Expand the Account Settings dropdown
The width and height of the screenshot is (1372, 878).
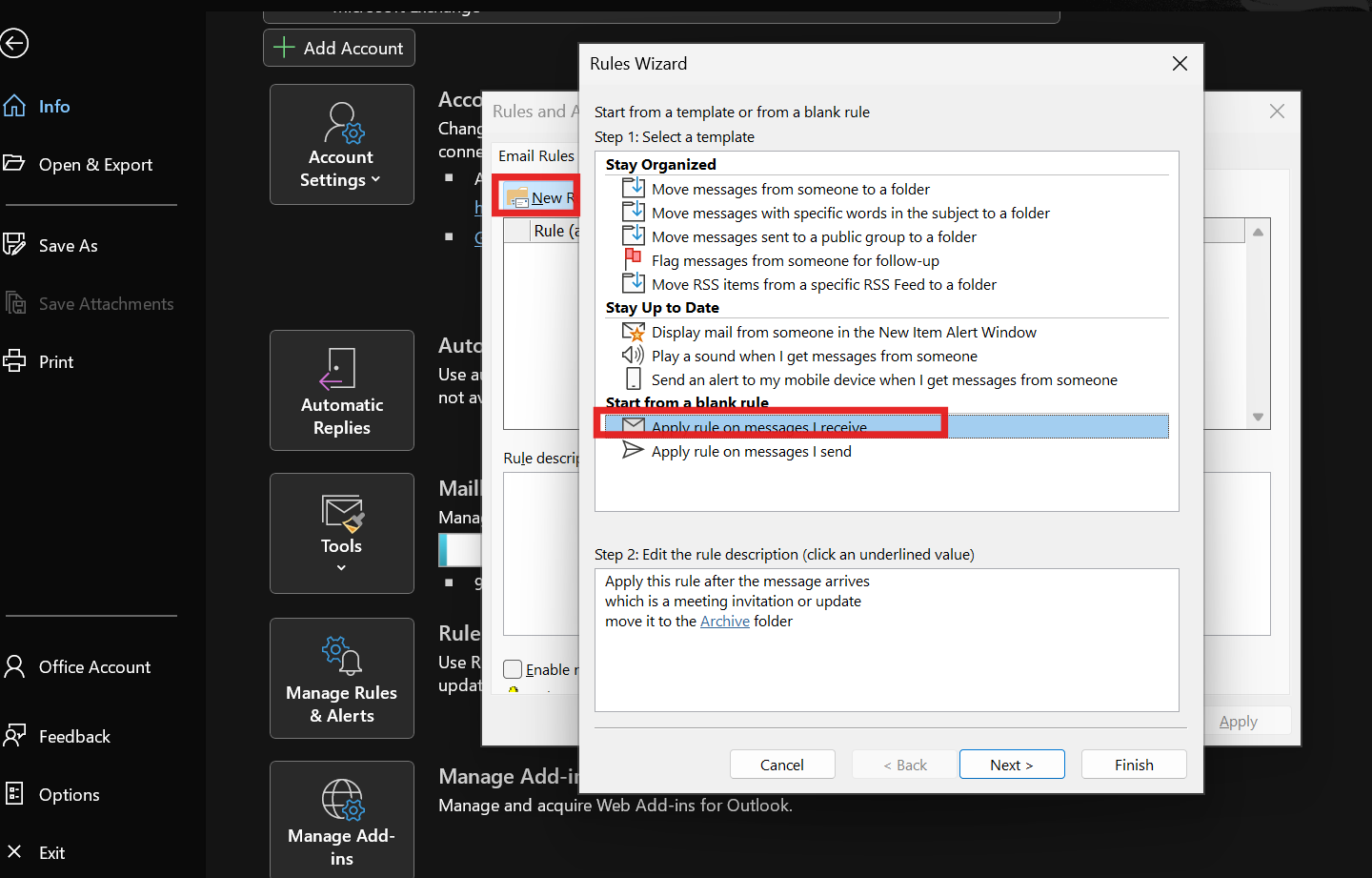coord(342,144)
